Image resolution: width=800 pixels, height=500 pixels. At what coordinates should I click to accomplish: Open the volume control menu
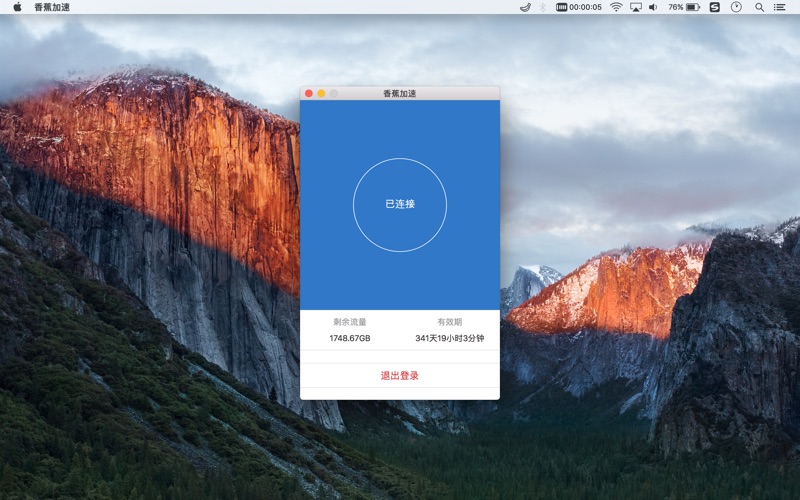653,7
